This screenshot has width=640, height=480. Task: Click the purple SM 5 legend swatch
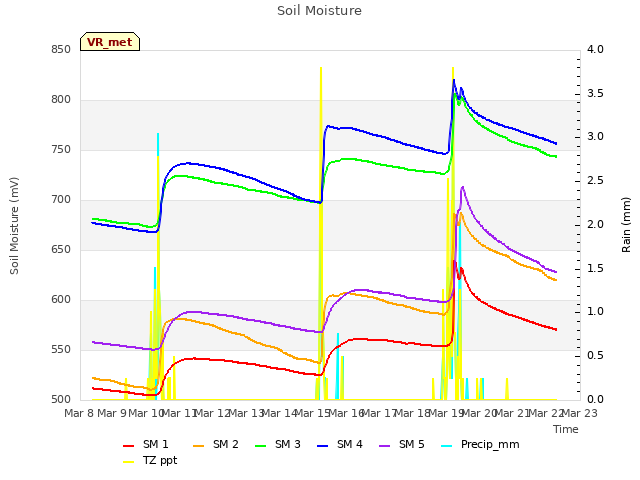tap(385, 446)
